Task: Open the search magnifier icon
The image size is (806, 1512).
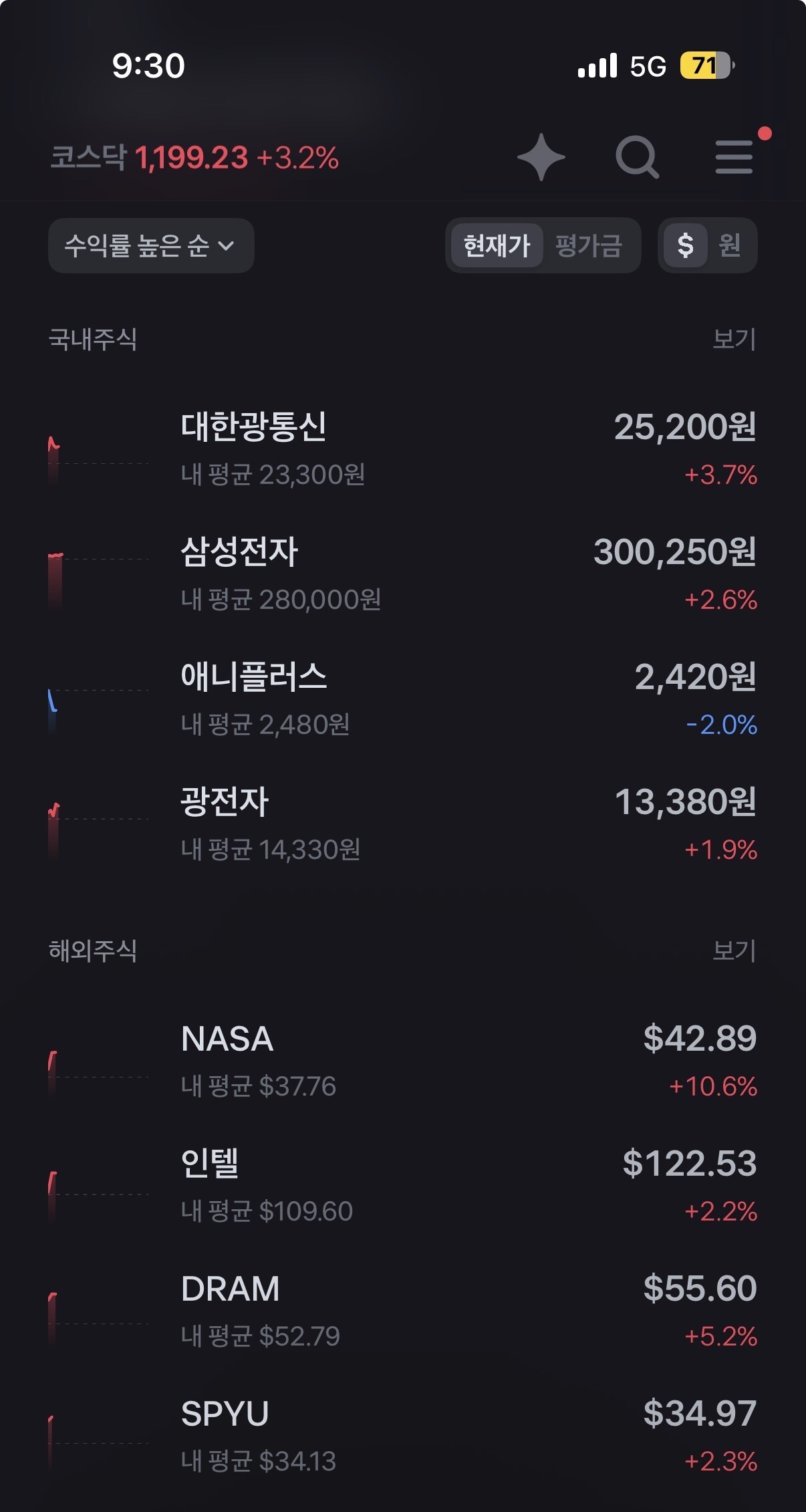Action: point(637,158)
